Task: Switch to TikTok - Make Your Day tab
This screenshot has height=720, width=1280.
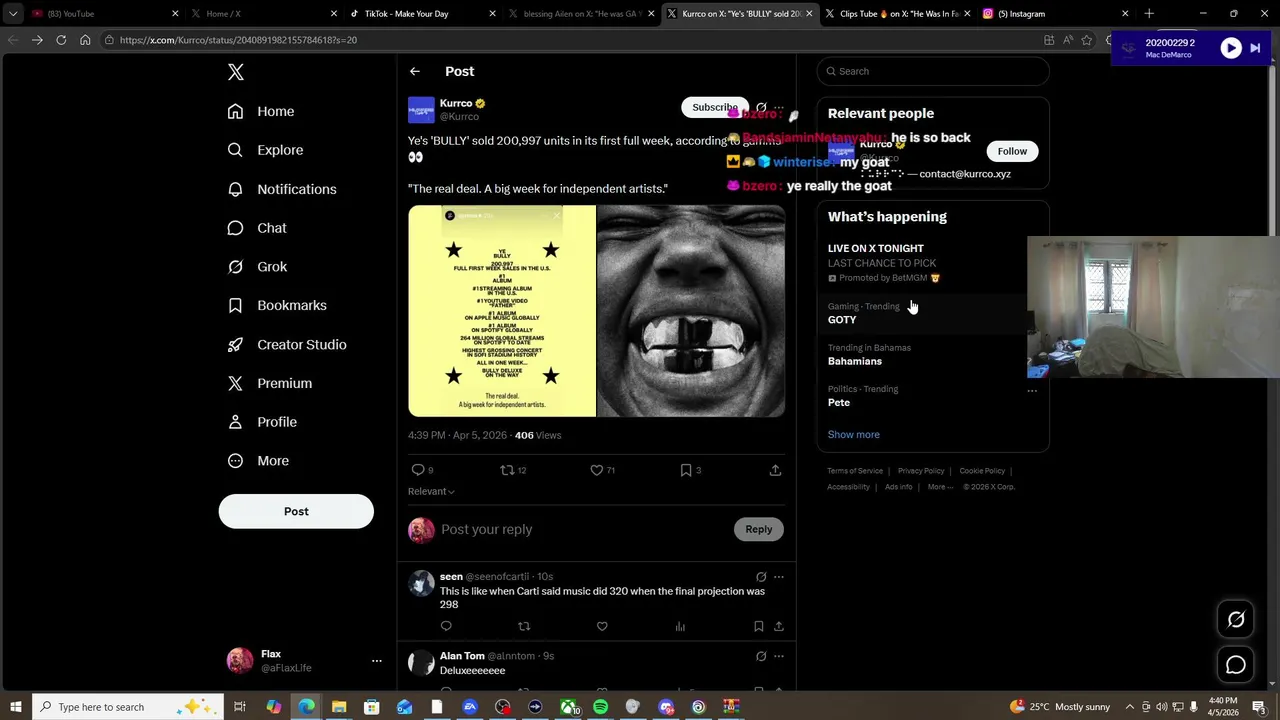Action: coord(424,14)
